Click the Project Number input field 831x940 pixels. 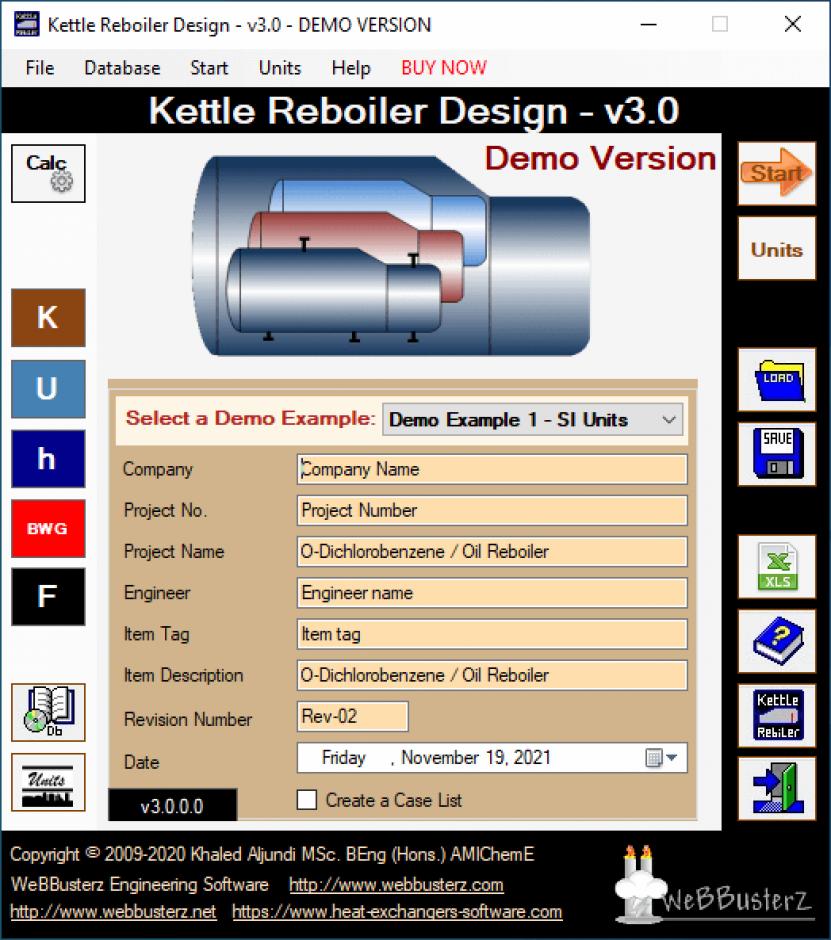click(492, 510)
